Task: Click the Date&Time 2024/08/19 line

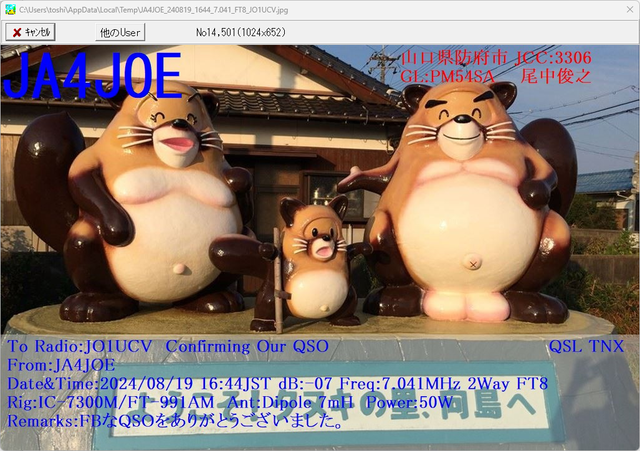Action: point(278,384)
